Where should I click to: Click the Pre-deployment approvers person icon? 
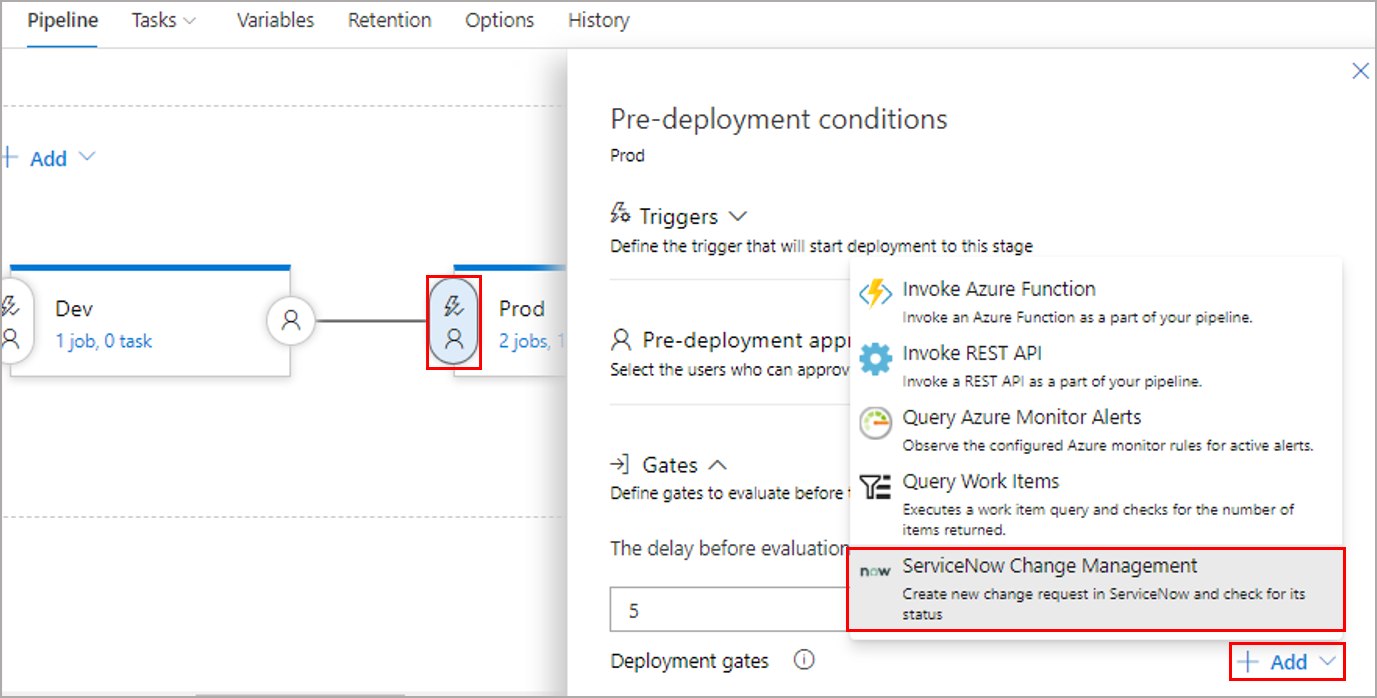click(x=622, y=339)
